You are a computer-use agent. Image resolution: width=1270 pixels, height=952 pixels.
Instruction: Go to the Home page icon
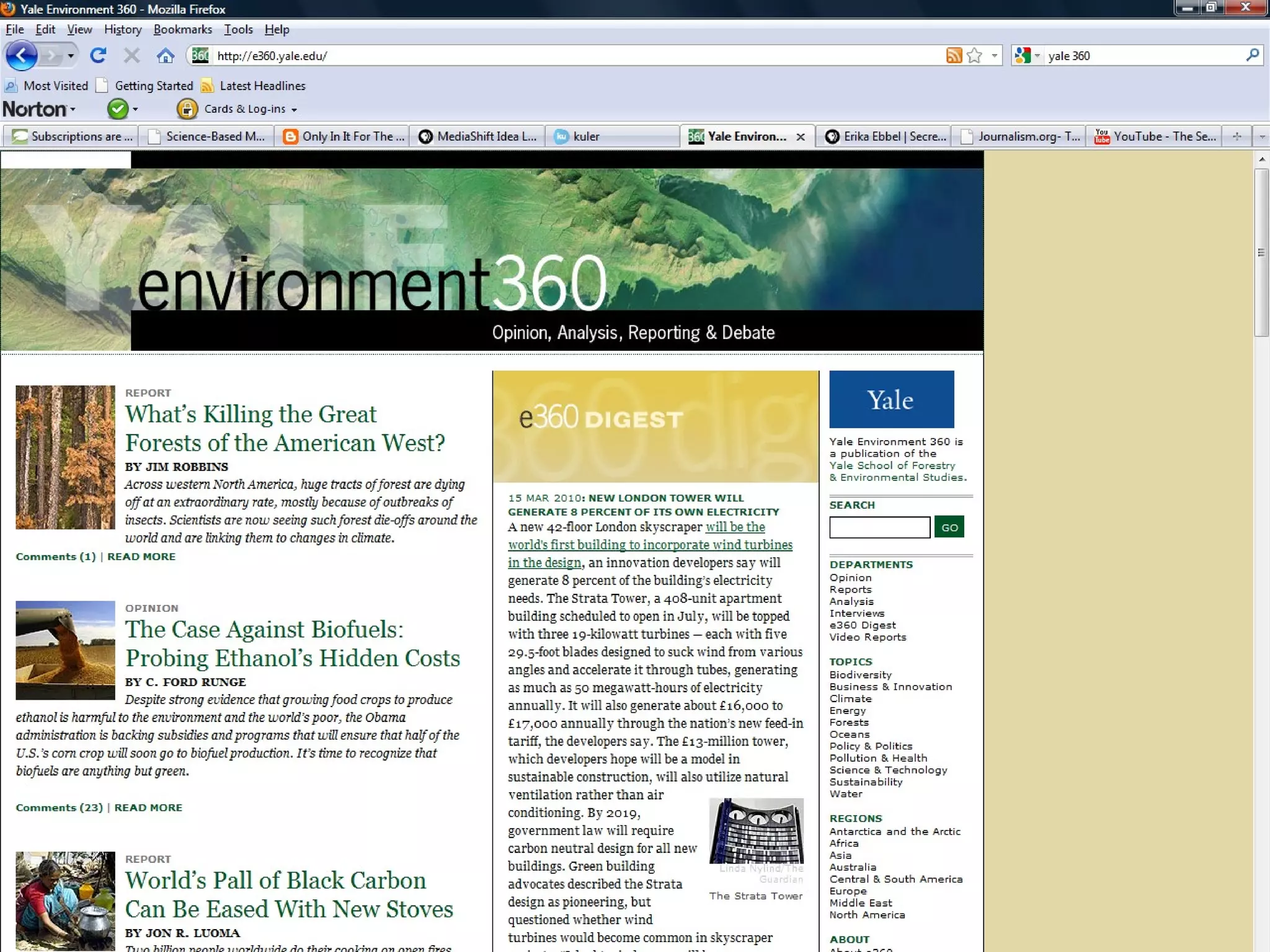pyautogui.click(x=165, y=56)
